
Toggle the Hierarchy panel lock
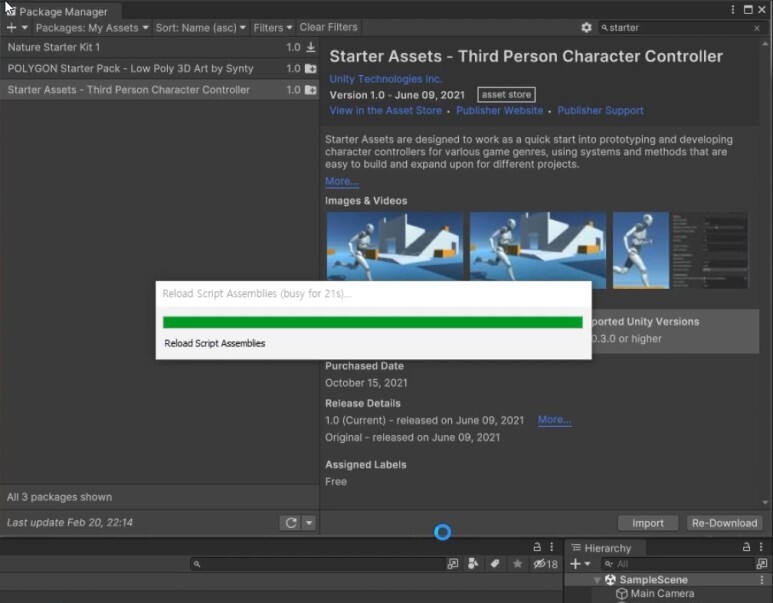(746, 547)
